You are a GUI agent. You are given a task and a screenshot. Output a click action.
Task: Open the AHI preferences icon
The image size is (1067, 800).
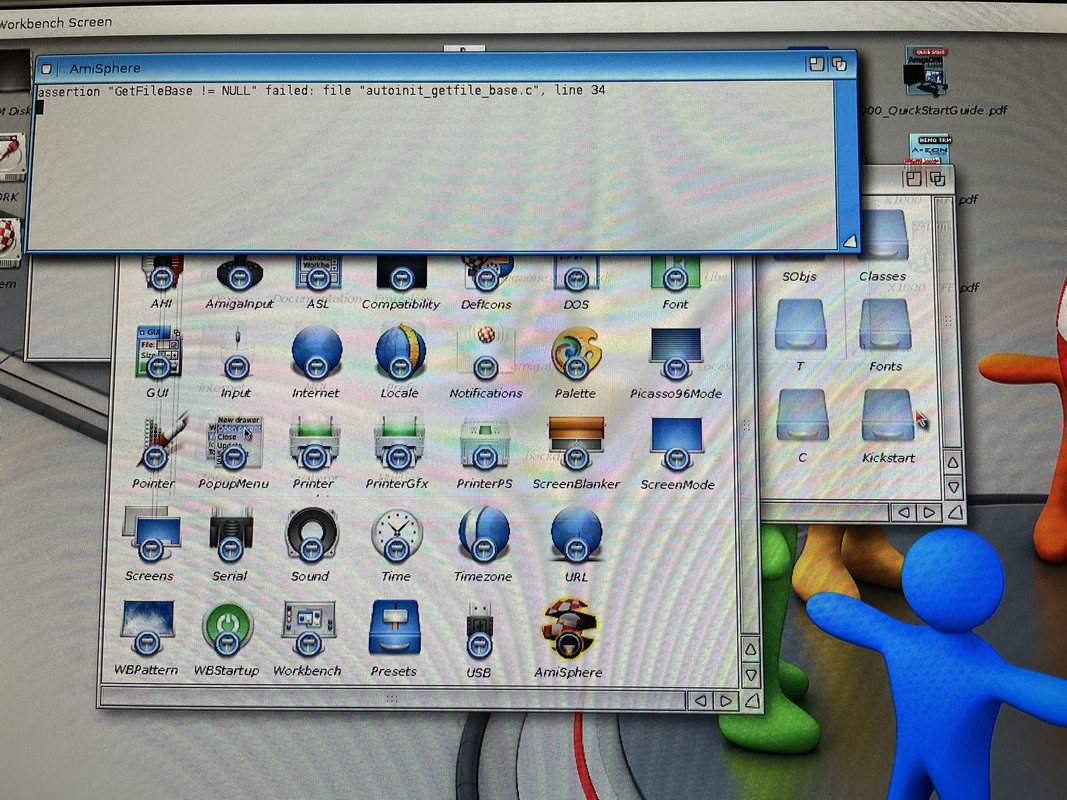pyautogui.click(x=162, y=272)
